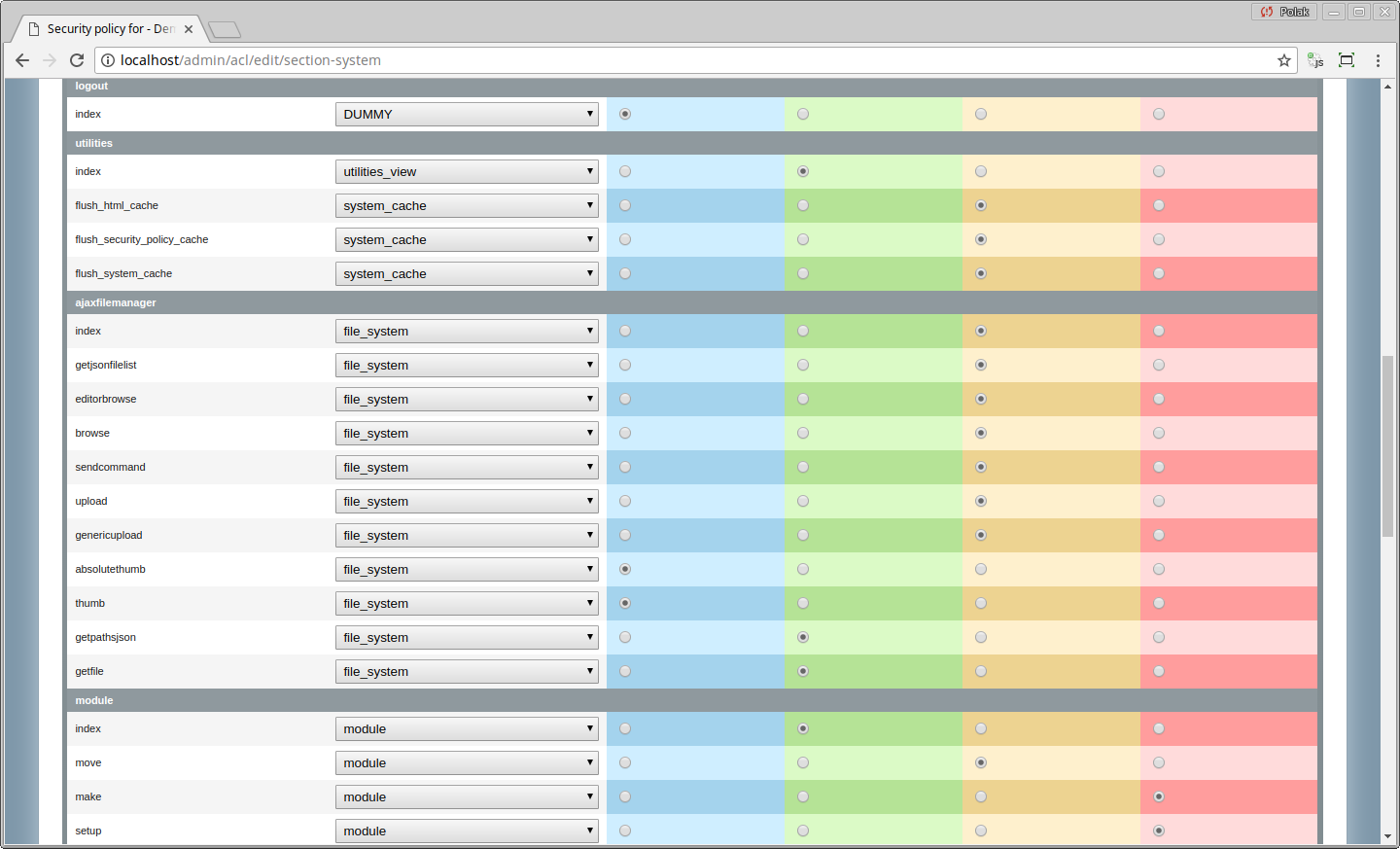Image resolution: width=1400 pixels, height=849 pixels.
Task: View site info icon in address bar
Action: pyautogui.click(x=108, y=60)
